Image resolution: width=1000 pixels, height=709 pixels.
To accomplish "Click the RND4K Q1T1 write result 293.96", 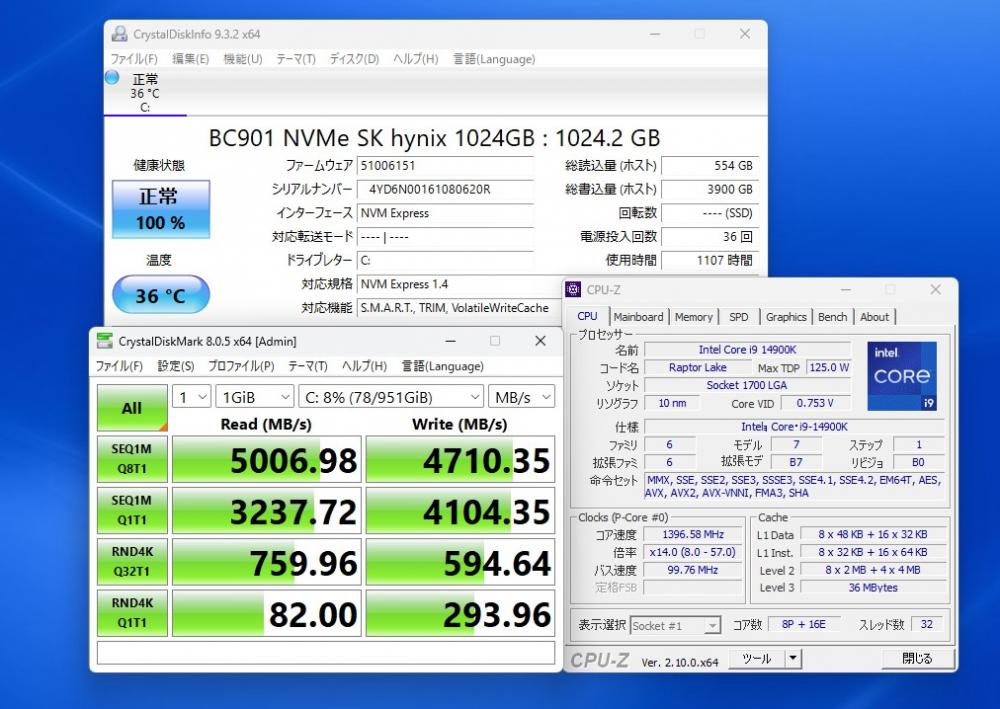I will (x=460, y=613).
